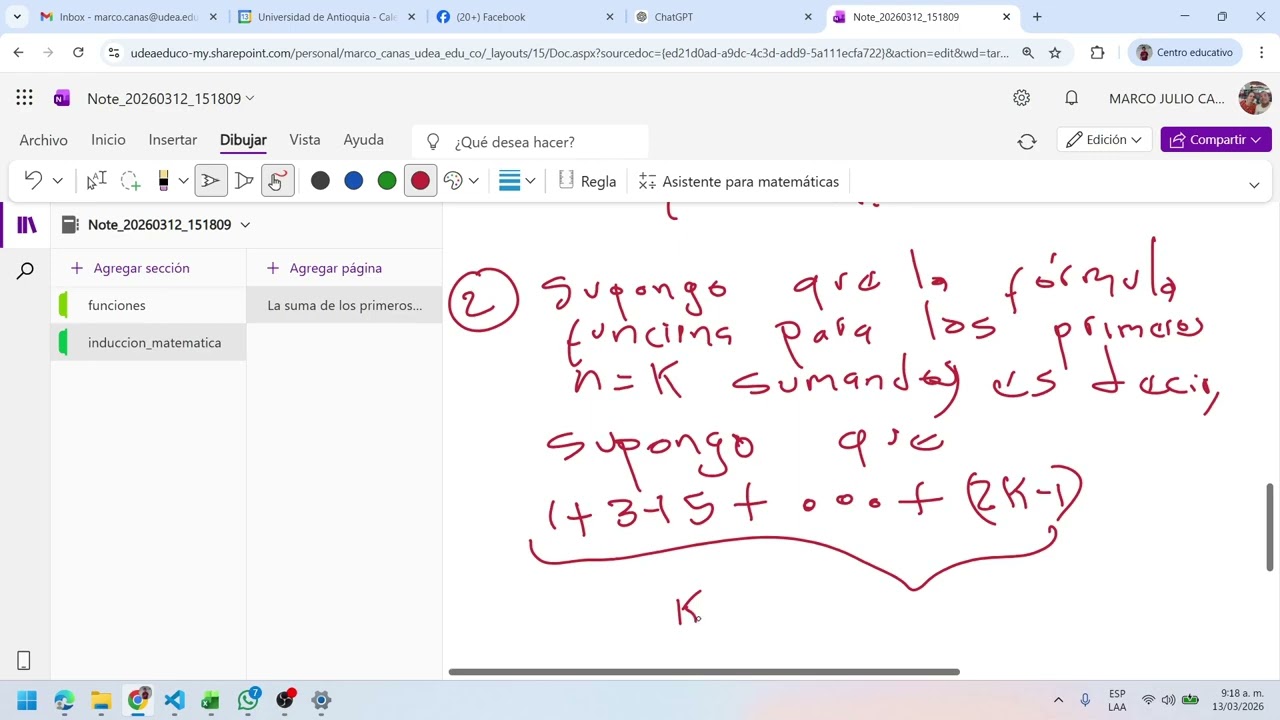Image resolution: width=1280 pixels, height=720 pixels.
Task: Click Agregar sección
Action: pyautogui.click(x=130, y=268)
